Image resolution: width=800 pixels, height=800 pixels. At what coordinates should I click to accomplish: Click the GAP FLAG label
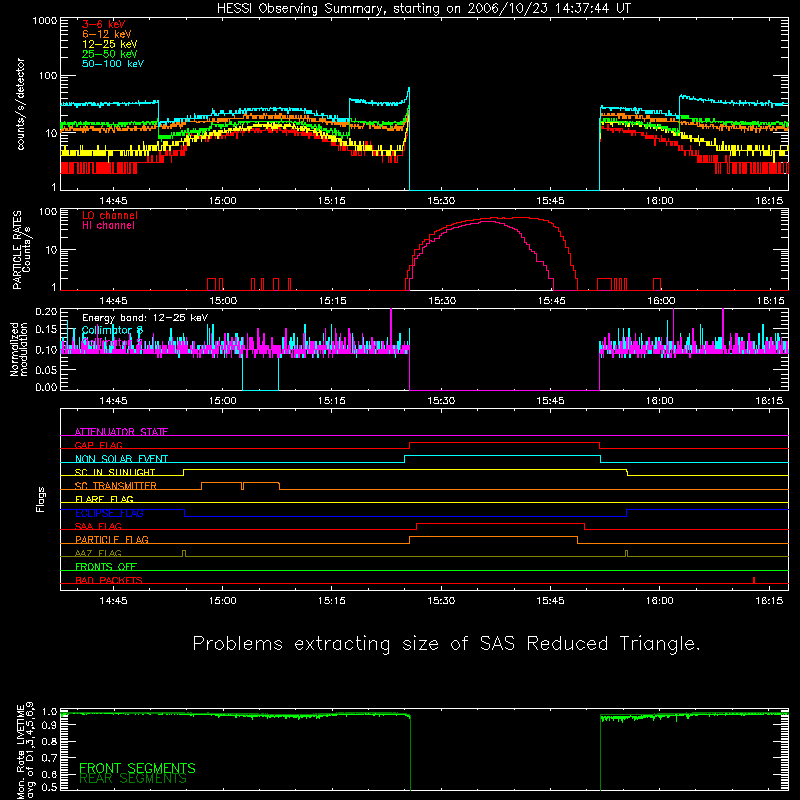tap(98, 445)
